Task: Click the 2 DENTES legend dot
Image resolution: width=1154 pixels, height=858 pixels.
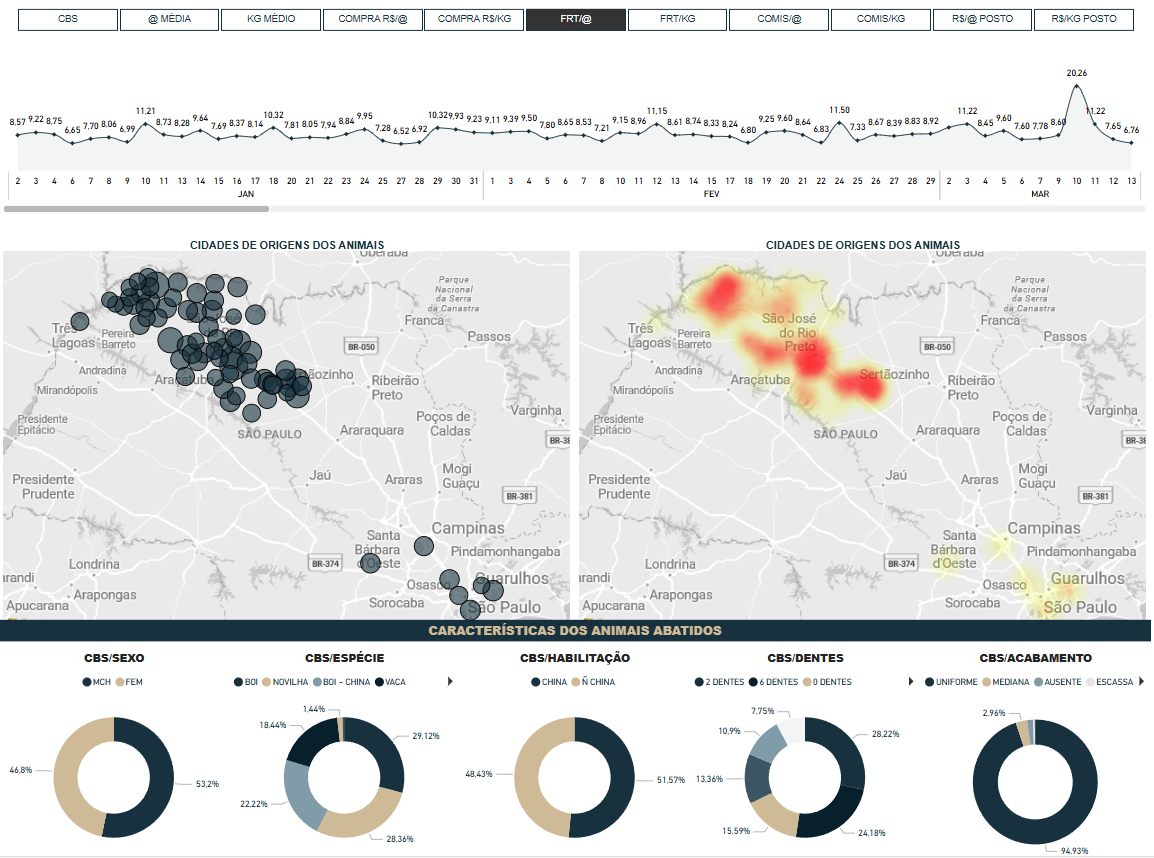Action: coord(698,682)
